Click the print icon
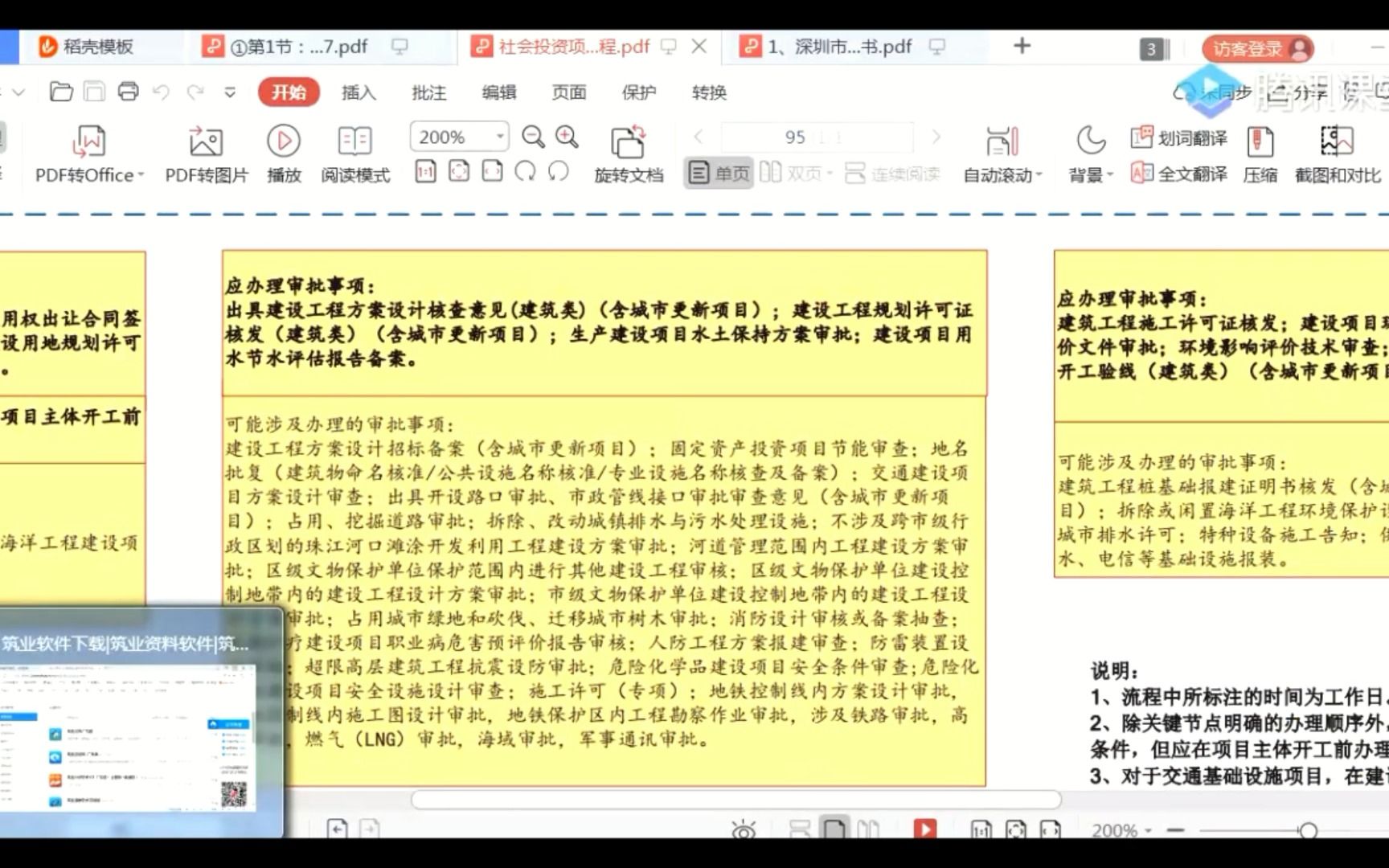The width and height of the screenshot is (1389, 868). coord(129,92)
